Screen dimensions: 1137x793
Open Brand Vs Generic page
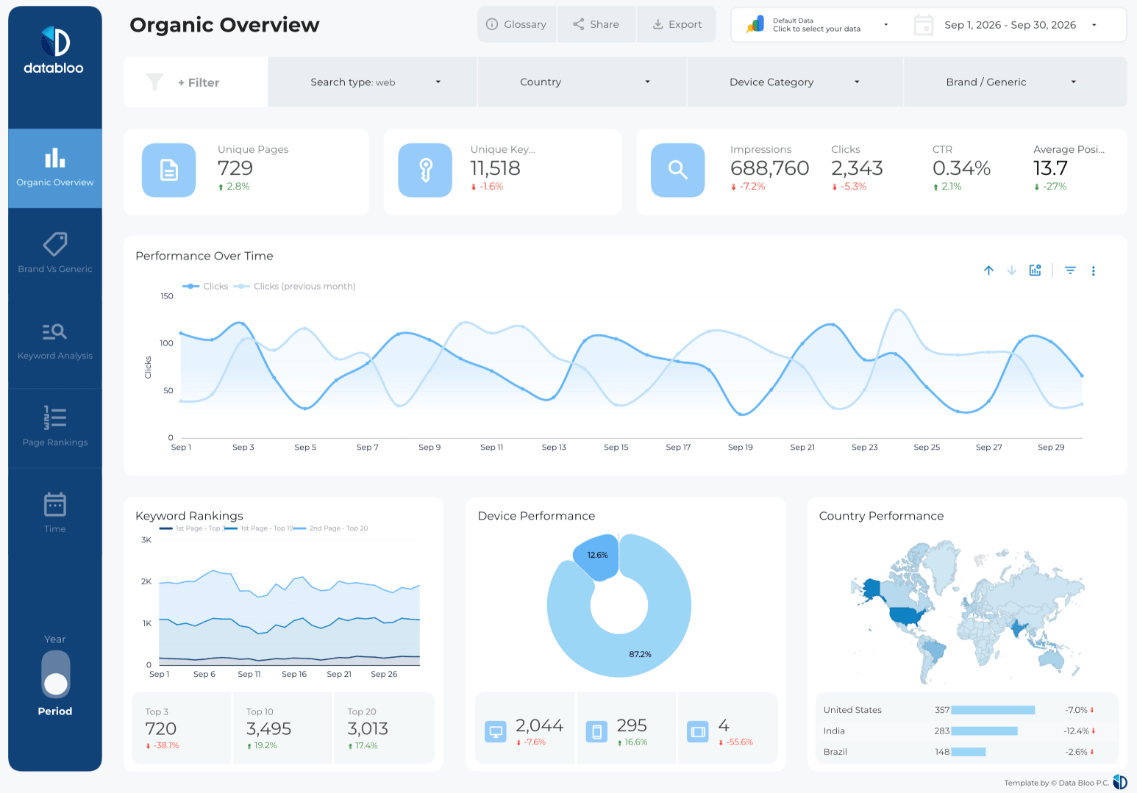pos(55,253)
